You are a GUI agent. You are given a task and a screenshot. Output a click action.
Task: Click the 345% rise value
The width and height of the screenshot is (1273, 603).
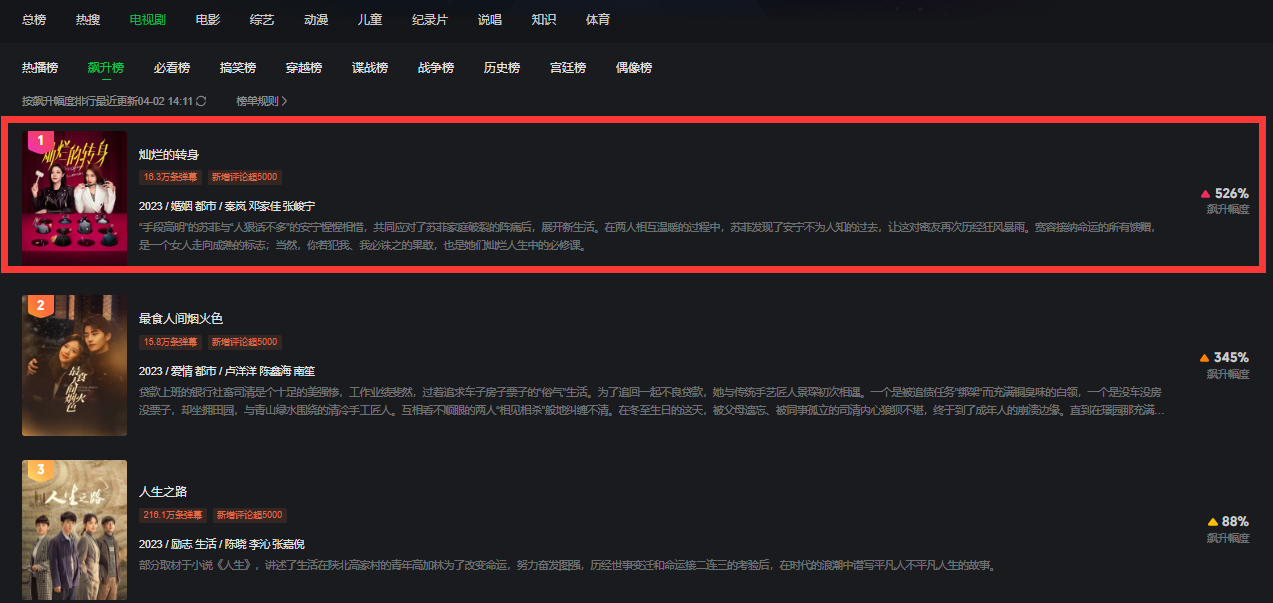point(1231,357)
